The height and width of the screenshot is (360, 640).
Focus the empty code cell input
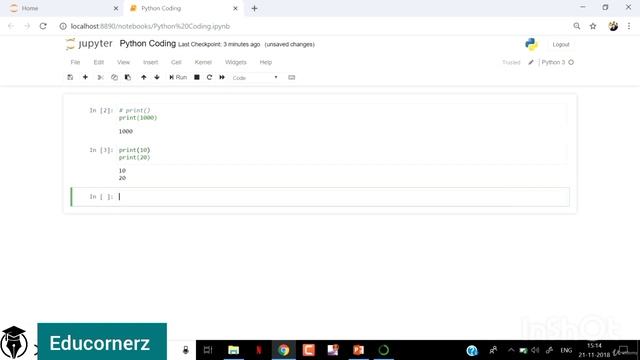click(342, 197)
